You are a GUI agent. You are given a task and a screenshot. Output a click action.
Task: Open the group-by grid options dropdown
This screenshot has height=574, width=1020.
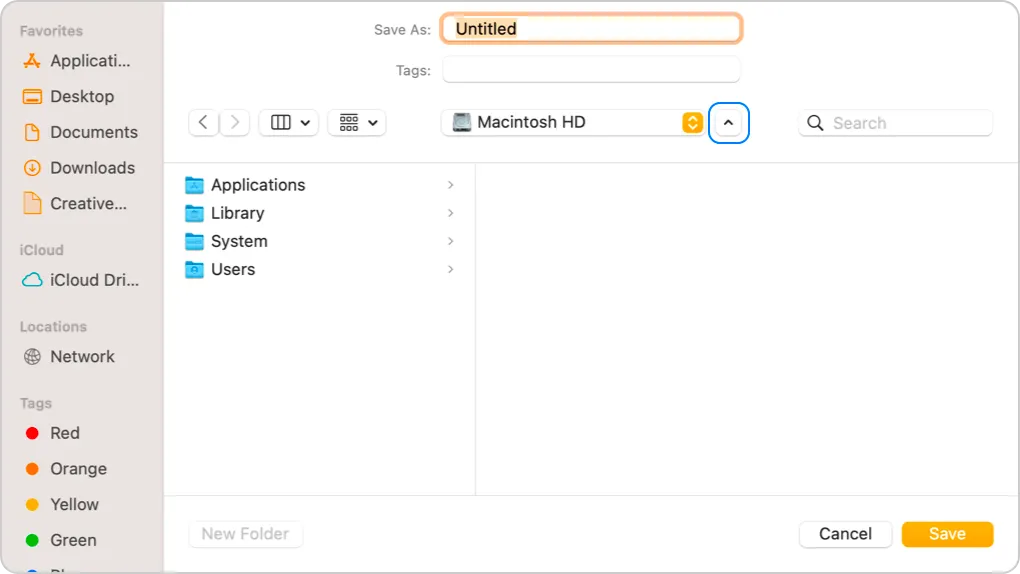tap(357, 122)
